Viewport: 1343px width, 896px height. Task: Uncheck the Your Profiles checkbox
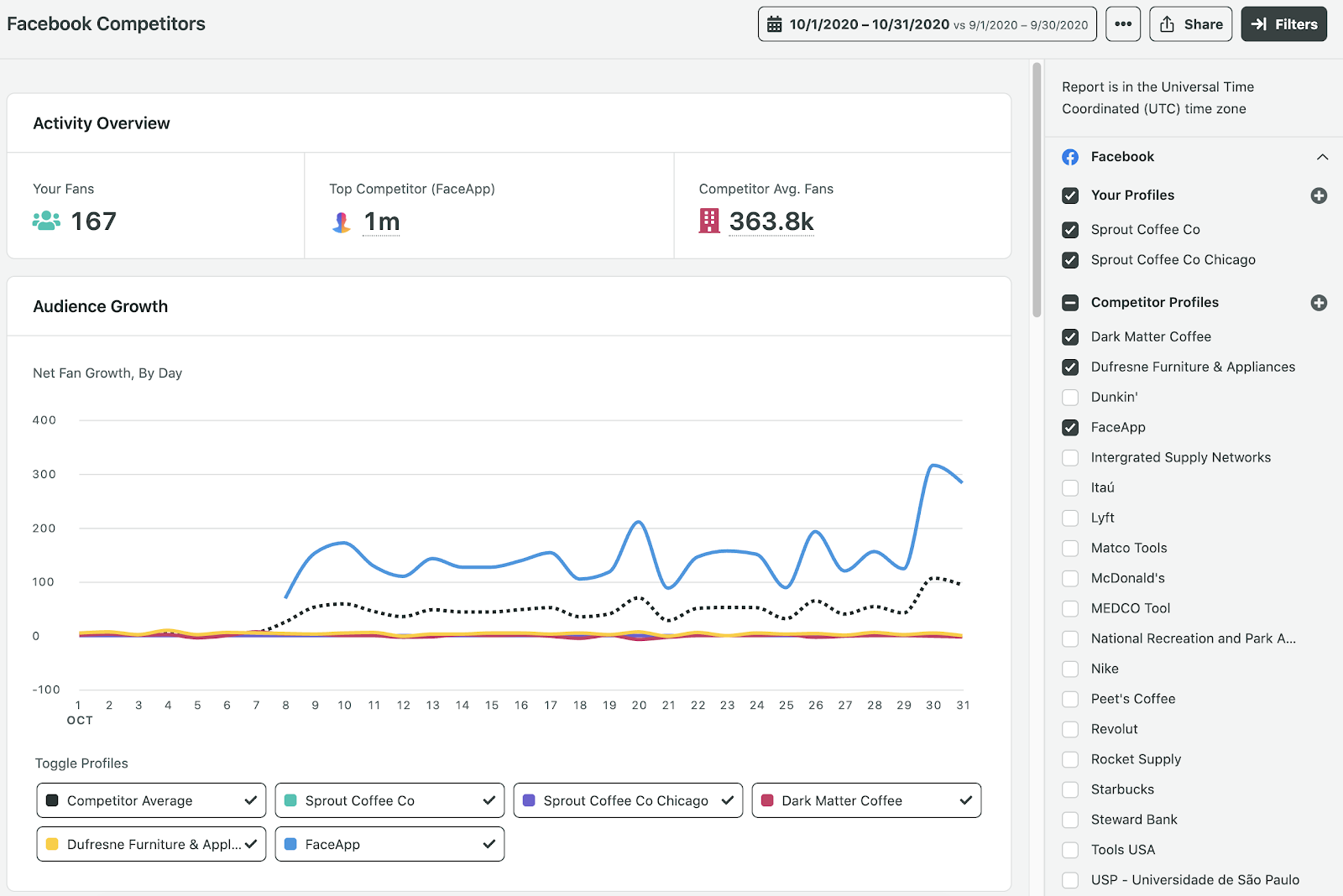coord(1070,195)
